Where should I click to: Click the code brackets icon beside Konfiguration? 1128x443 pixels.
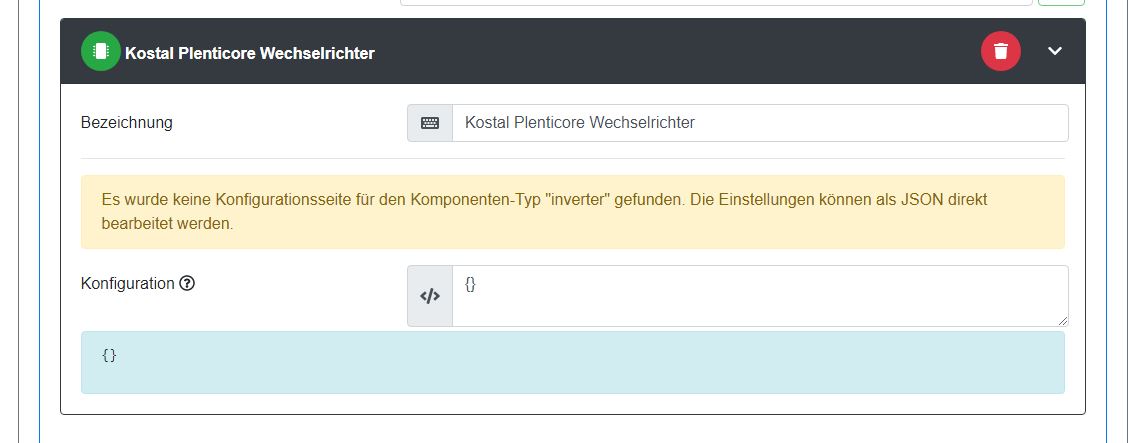tap(430, 296)
